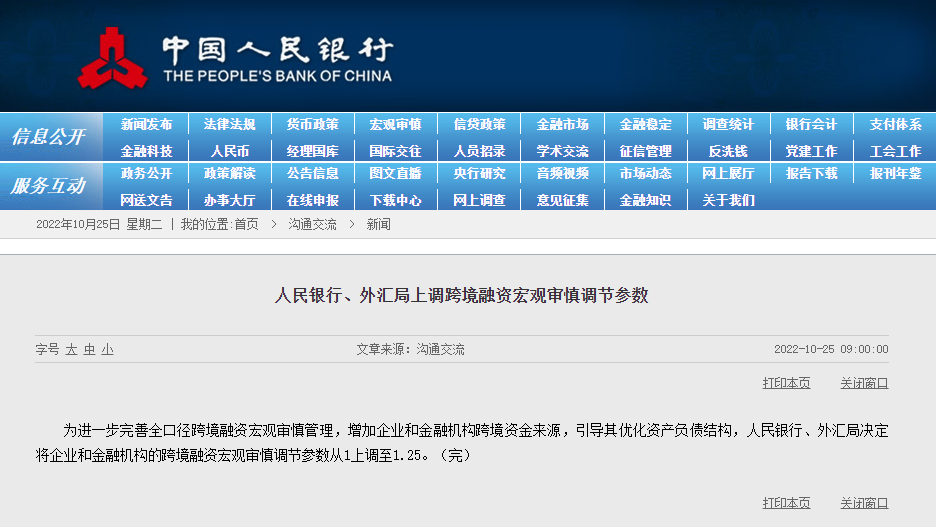The image size is (936, 527).
Task: Visit 学术交流 page
Action: [x=562, y=151]
